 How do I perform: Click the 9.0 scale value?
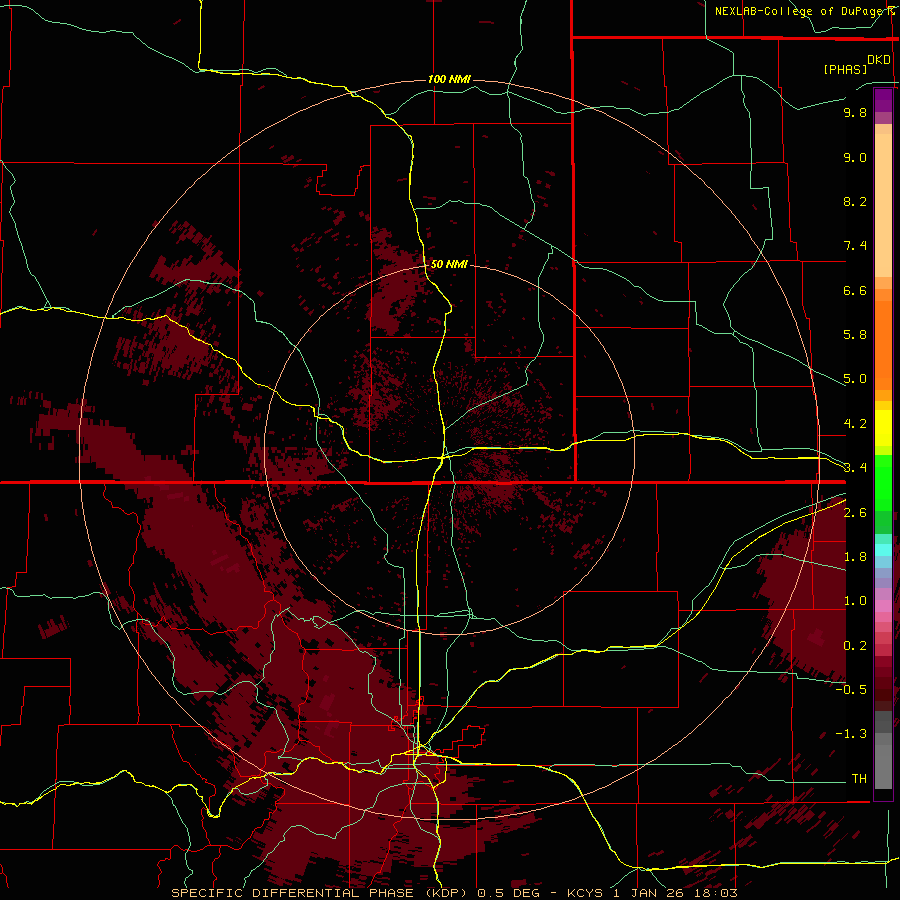click(855, 157)
